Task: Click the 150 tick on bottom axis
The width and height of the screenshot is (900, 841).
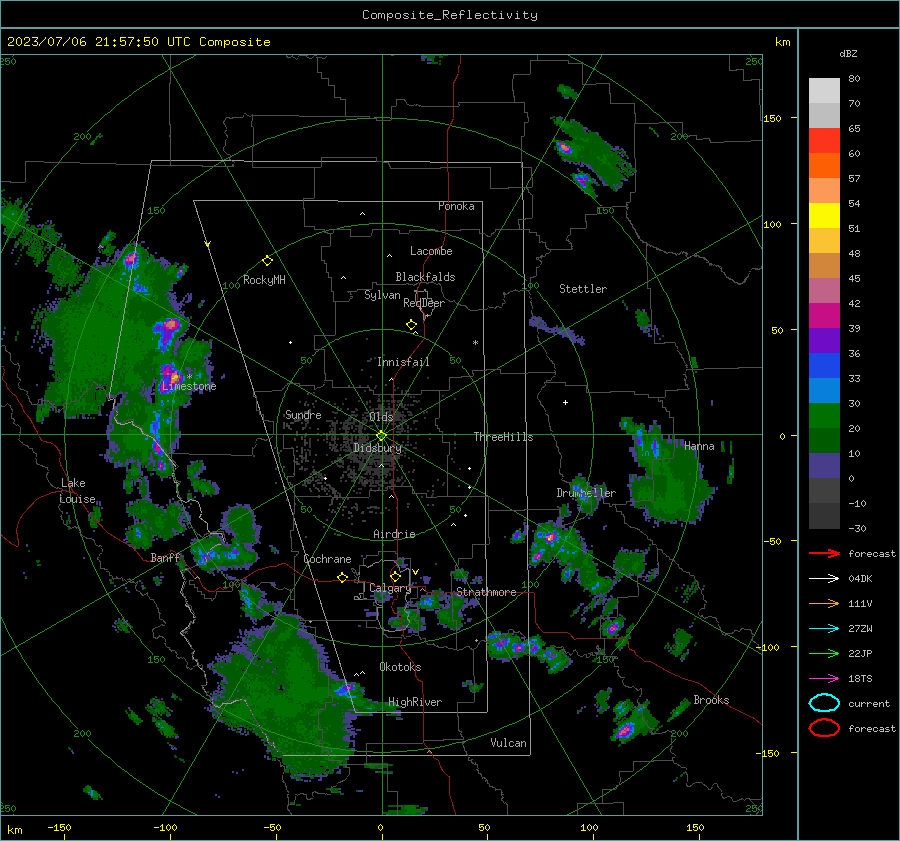Action: 695,827
